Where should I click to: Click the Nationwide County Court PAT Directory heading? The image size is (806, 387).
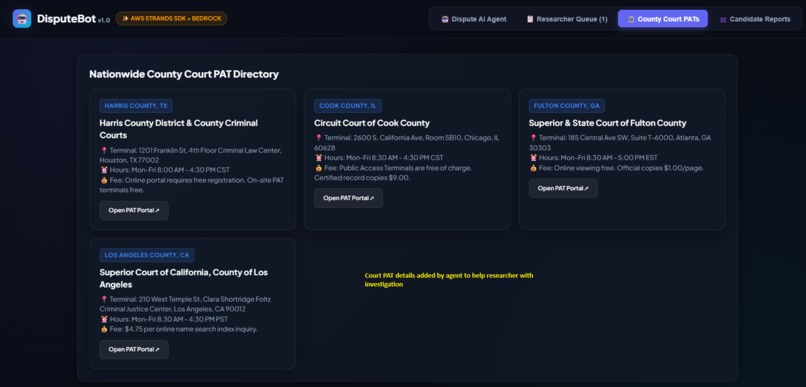(x=184, y=74)
